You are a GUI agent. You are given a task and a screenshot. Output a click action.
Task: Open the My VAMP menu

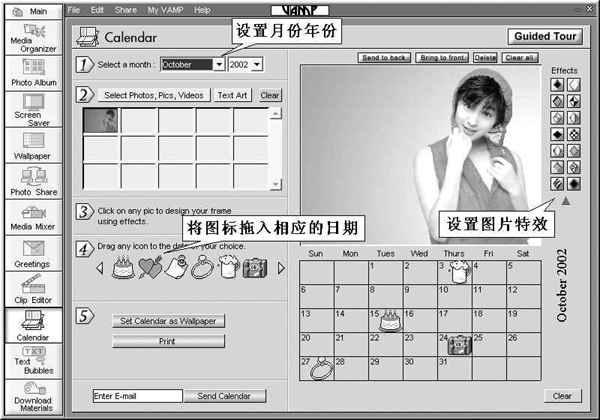coord(165,10)
